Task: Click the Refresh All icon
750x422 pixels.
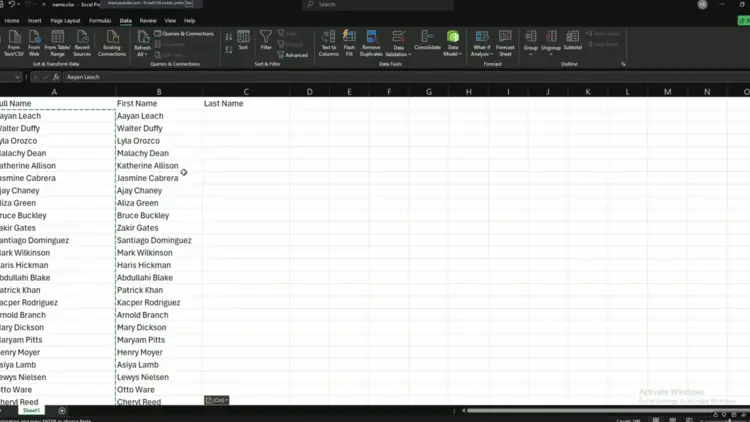Action: click(x=143, y=37)
